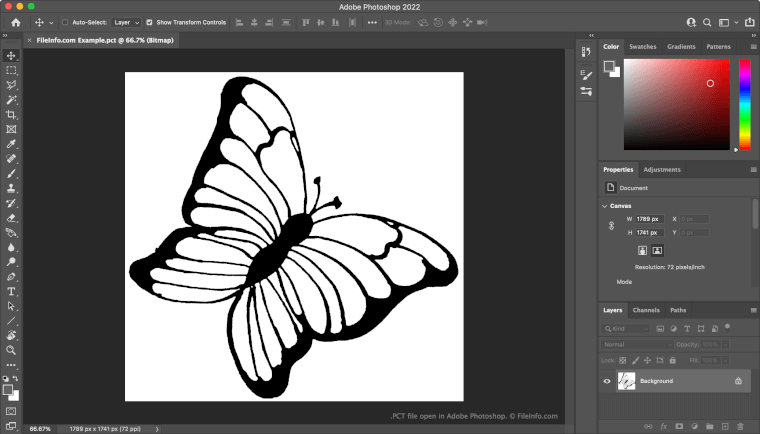Select the Pen tool

coord(11,276)
